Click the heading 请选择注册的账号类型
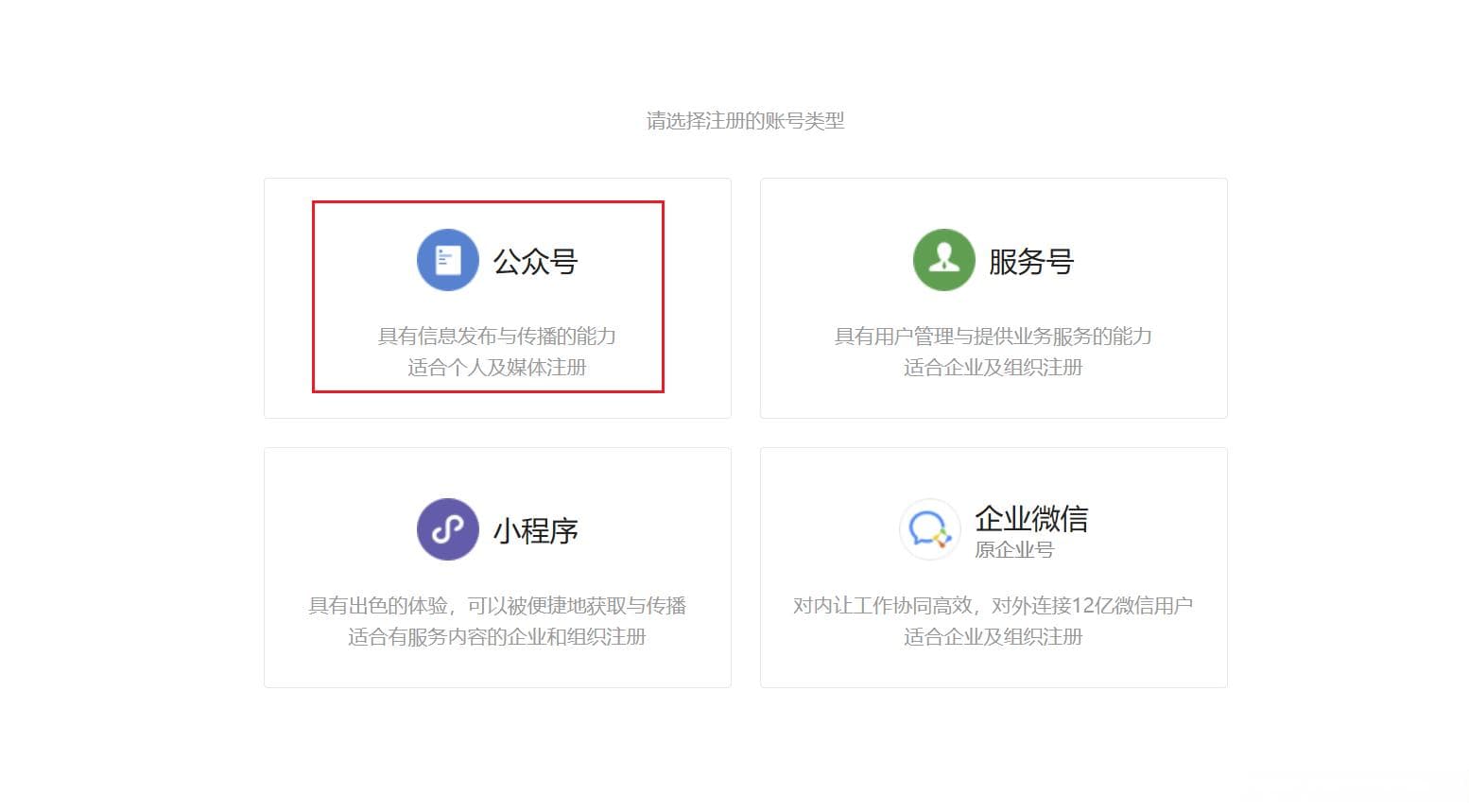Screen dimensions: 1469x812 tap(745, 121)
